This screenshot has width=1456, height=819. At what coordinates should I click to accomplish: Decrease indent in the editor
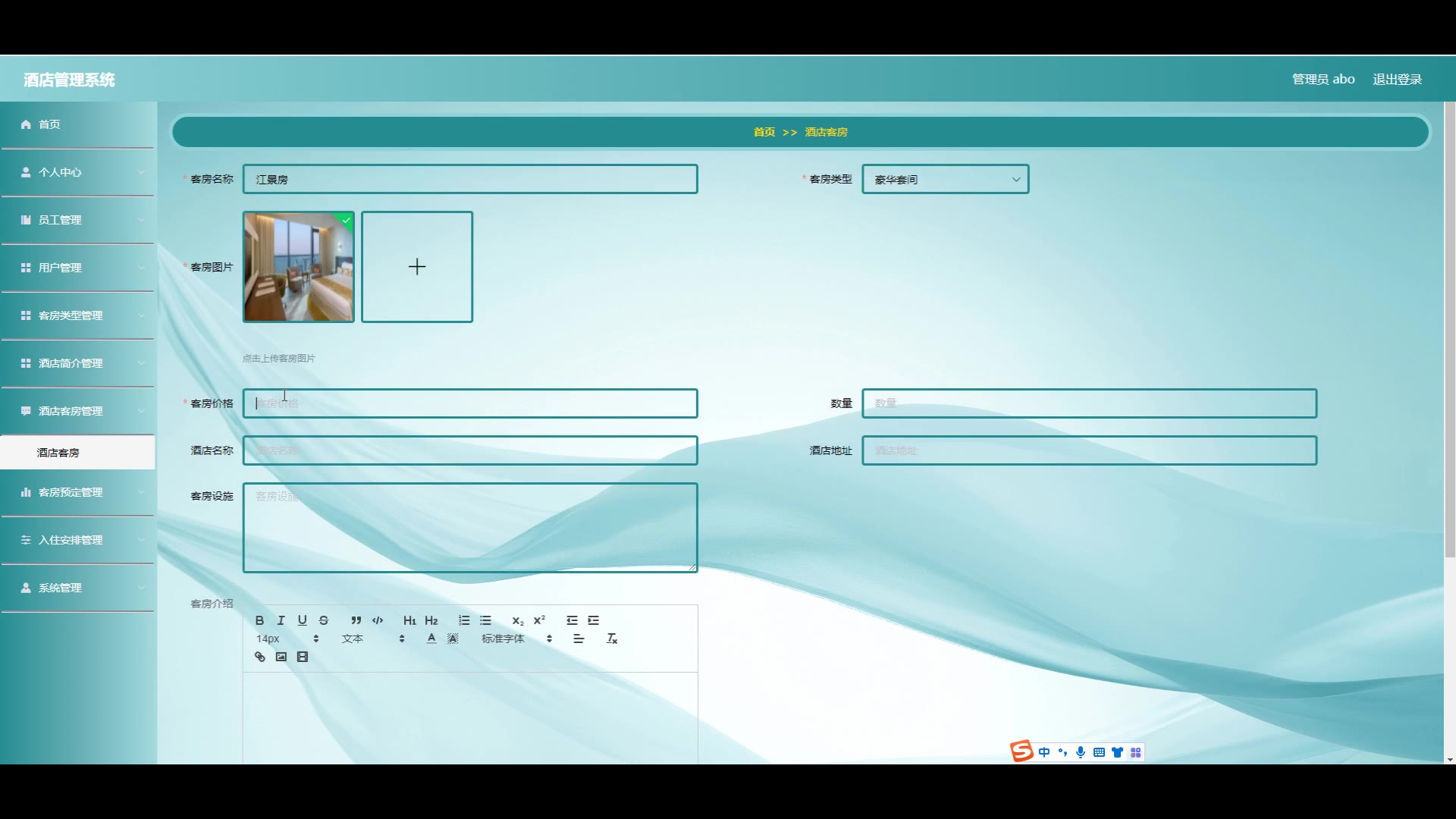pos(572,620)
